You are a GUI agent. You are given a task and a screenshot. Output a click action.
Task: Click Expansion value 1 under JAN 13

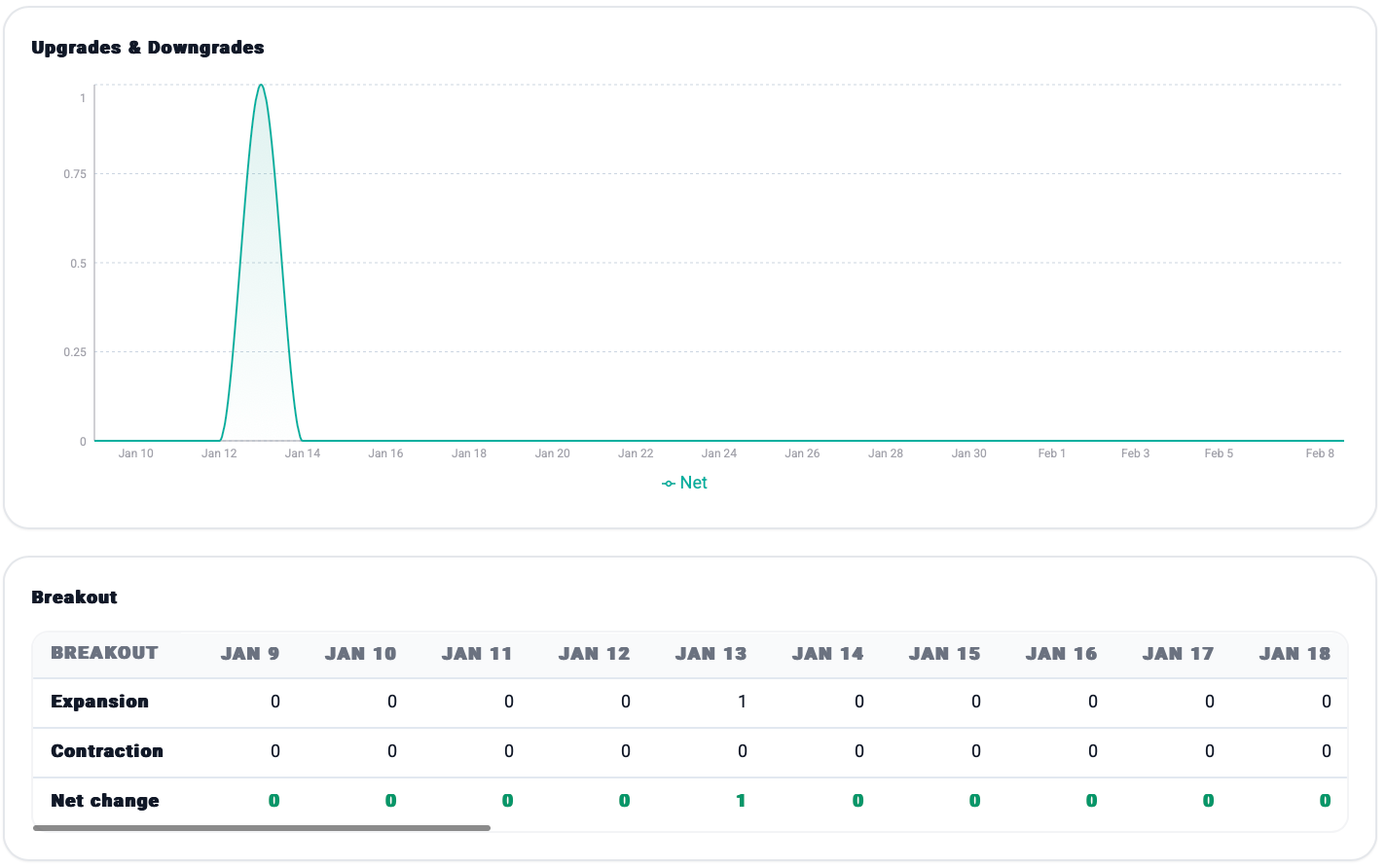[x=742, y=702]
